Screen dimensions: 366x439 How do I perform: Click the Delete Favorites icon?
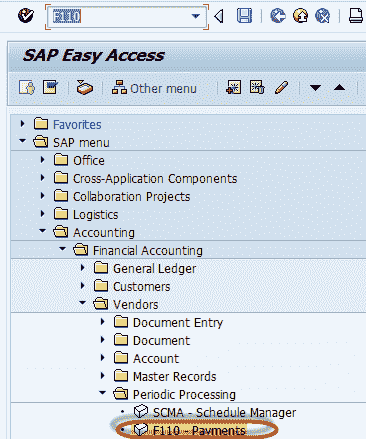257,88
